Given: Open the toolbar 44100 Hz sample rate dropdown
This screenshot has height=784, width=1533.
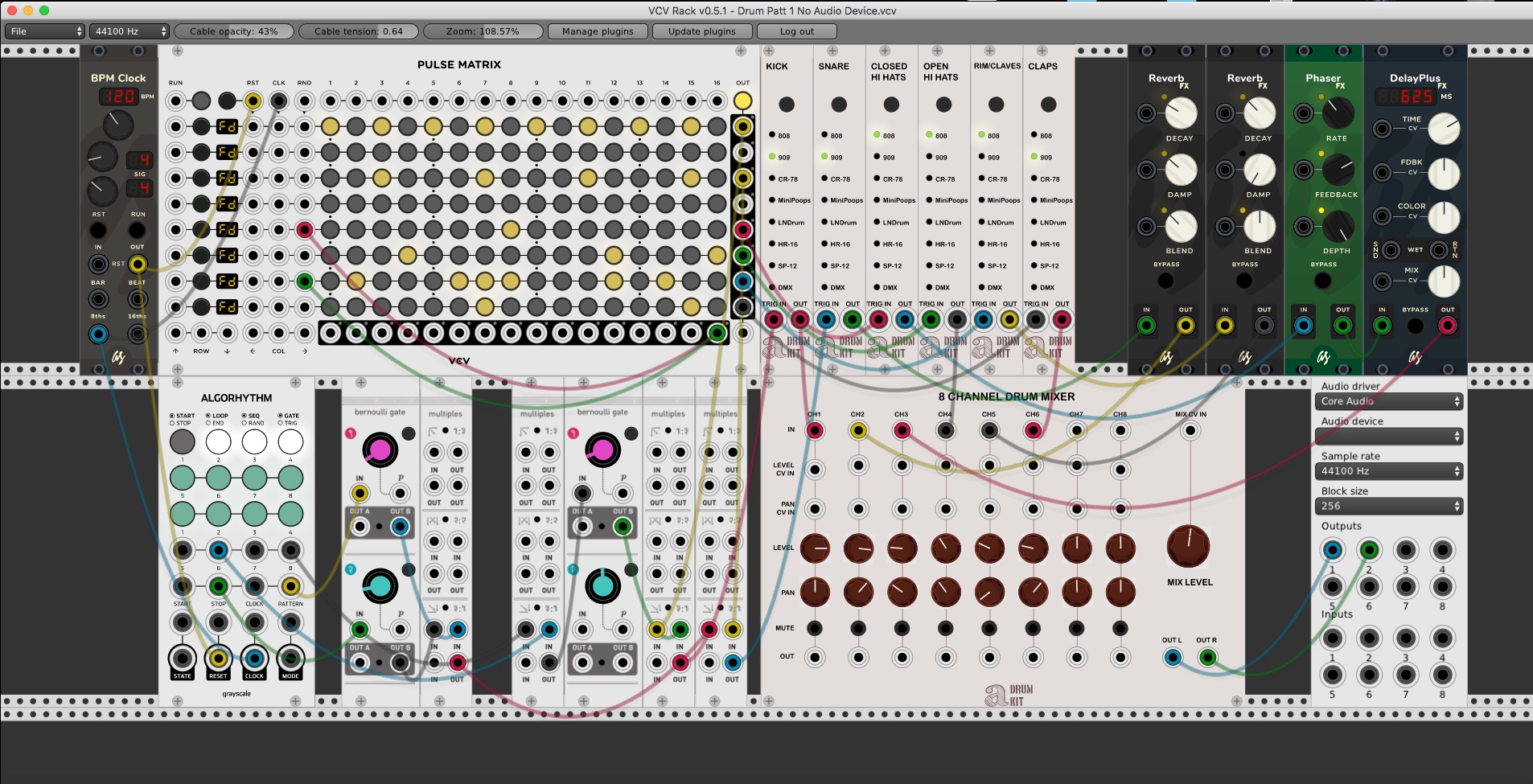Looking at the screenshot, I should point(129,31).
